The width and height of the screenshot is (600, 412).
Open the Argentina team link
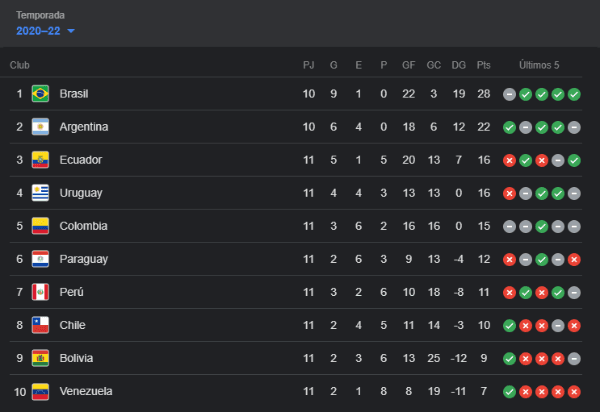[x=84, y=127]
